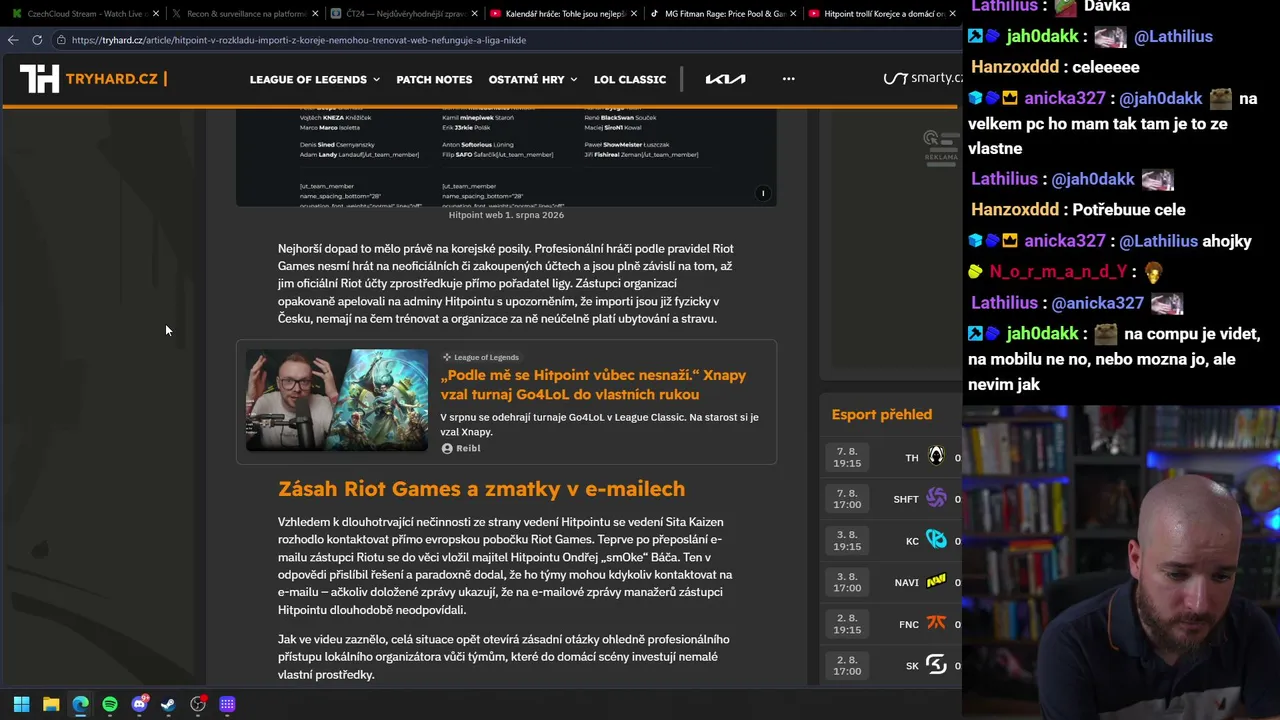Open the purple grid app on the taskbar

point(227,704)
